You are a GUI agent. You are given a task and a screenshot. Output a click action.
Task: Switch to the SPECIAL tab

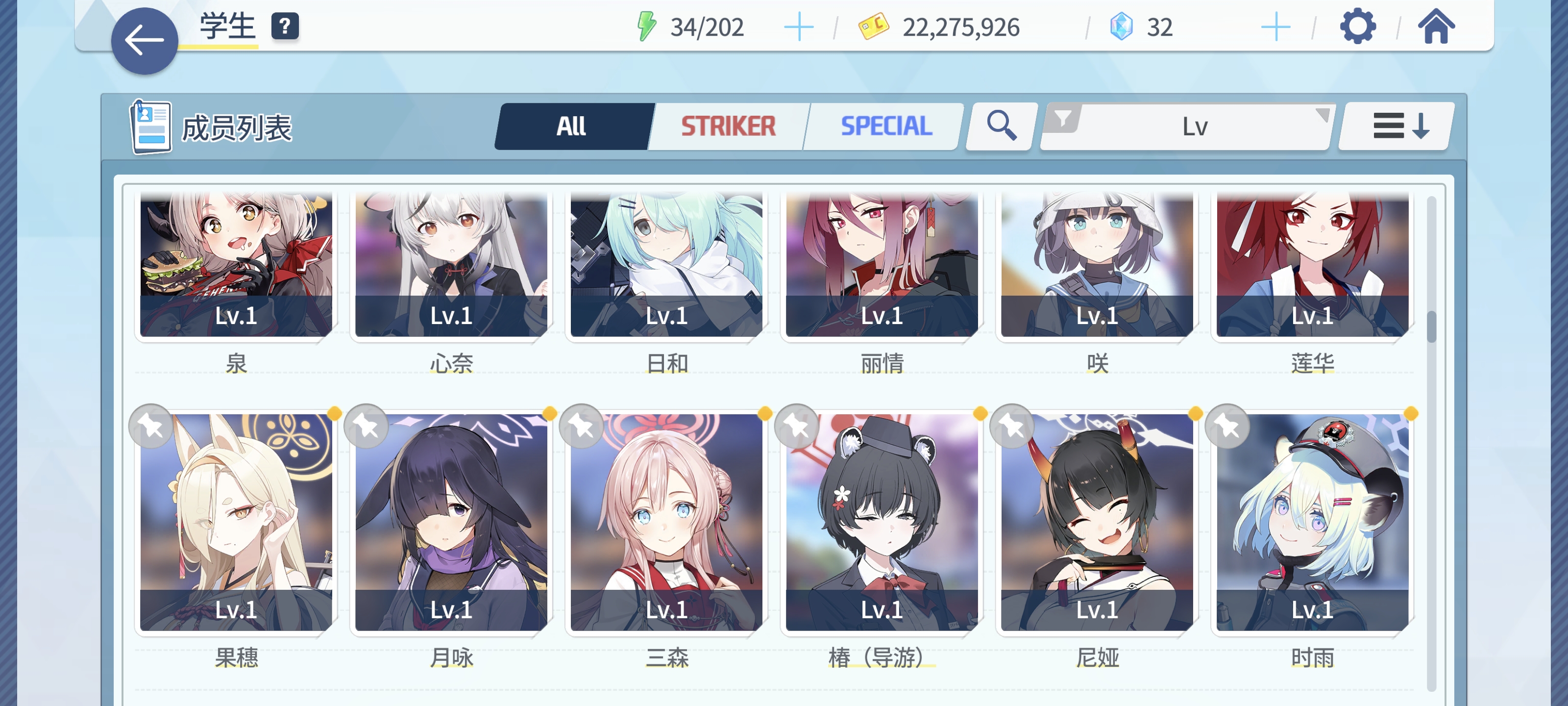point(885,126)
